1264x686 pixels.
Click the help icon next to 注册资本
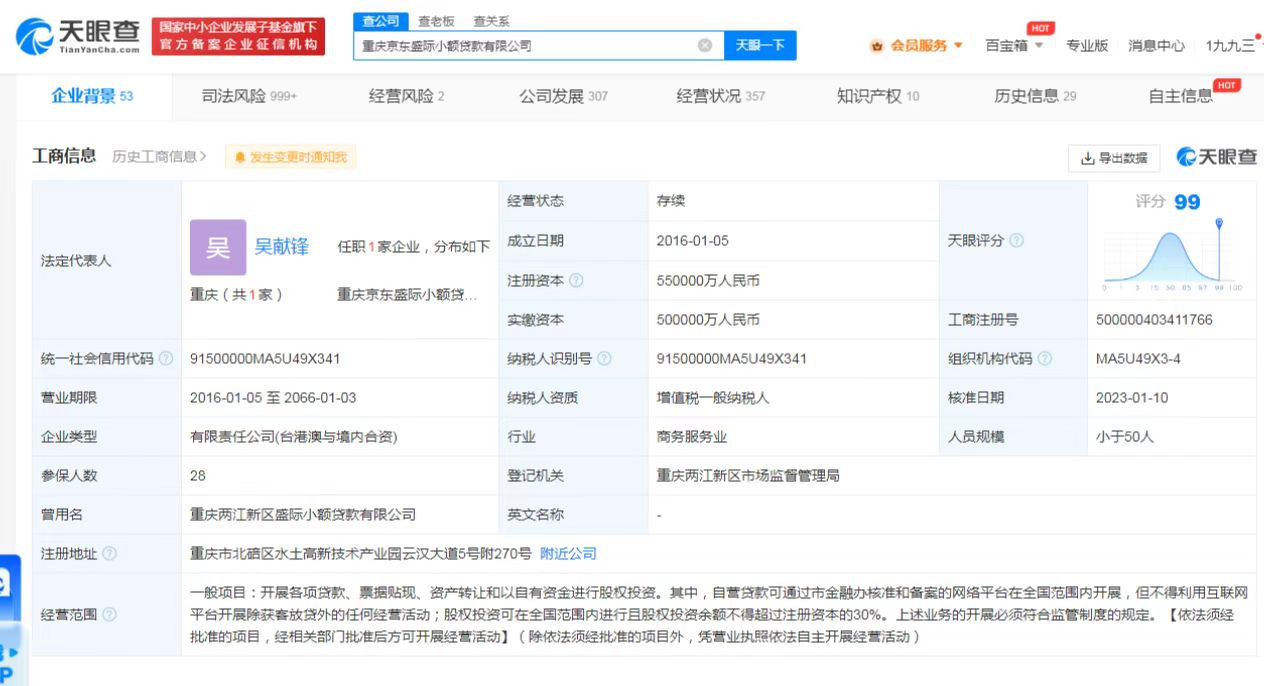(x=576, y=281)
